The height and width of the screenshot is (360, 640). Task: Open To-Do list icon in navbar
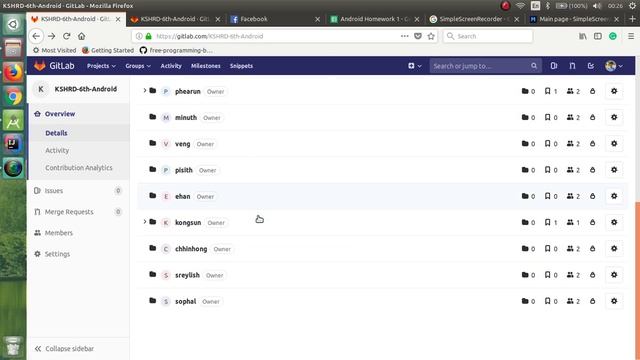tap(591, 66)
